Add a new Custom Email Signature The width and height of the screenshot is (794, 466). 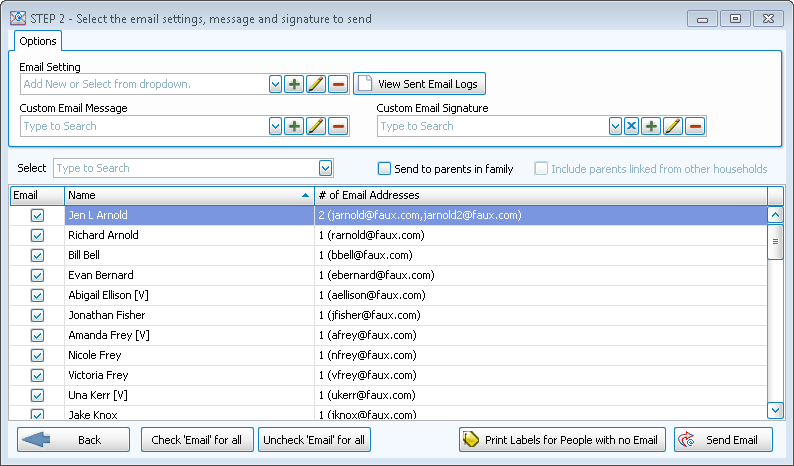click(x=651, y=126)
